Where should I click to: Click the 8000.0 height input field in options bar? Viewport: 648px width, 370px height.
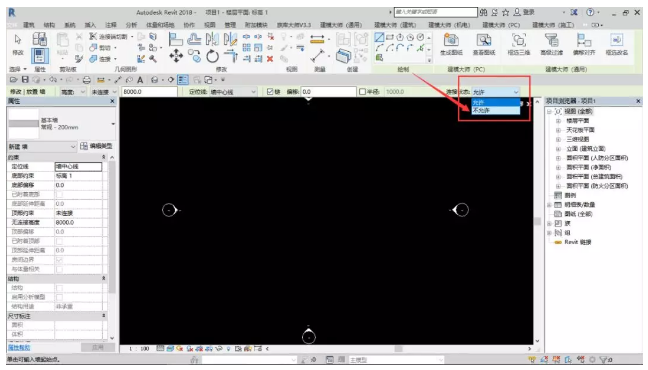[149, 92]
